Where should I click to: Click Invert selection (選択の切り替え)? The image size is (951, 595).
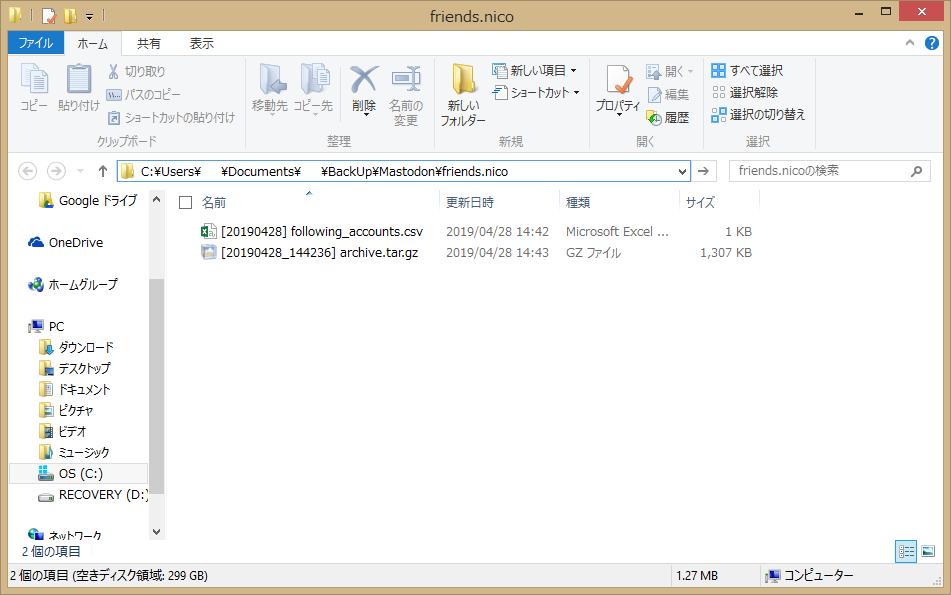point(758,115)
